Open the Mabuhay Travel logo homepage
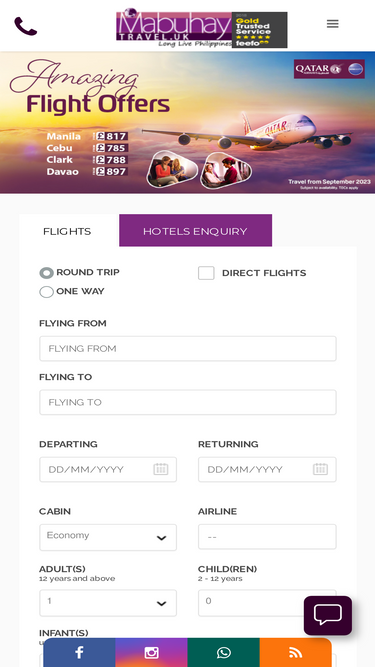This screenshot has width=375, height=667. pyautogui.click(x=202, y=29)
